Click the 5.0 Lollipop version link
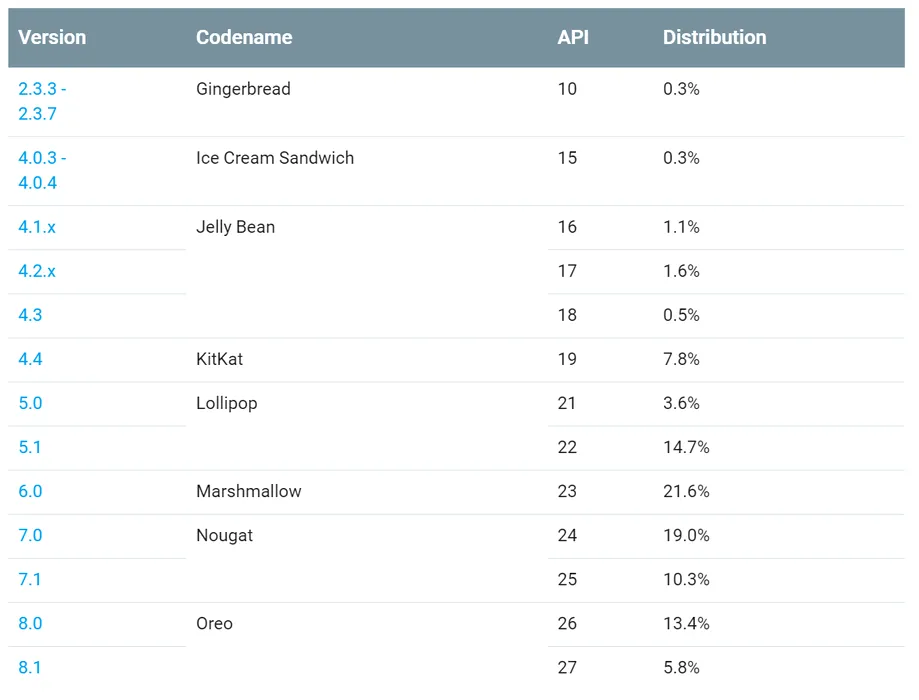This screenshot has width=919, height=700. pos(30,403)
